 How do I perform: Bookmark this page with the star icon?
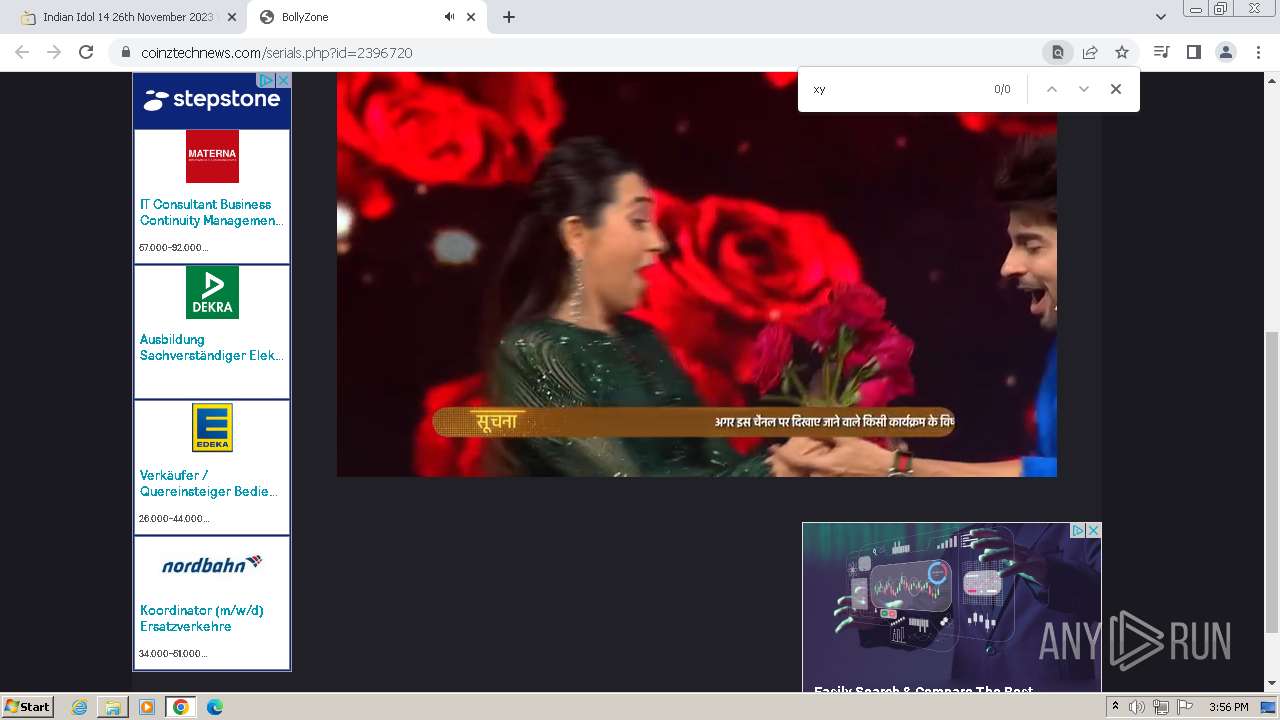pos(1122,52)
